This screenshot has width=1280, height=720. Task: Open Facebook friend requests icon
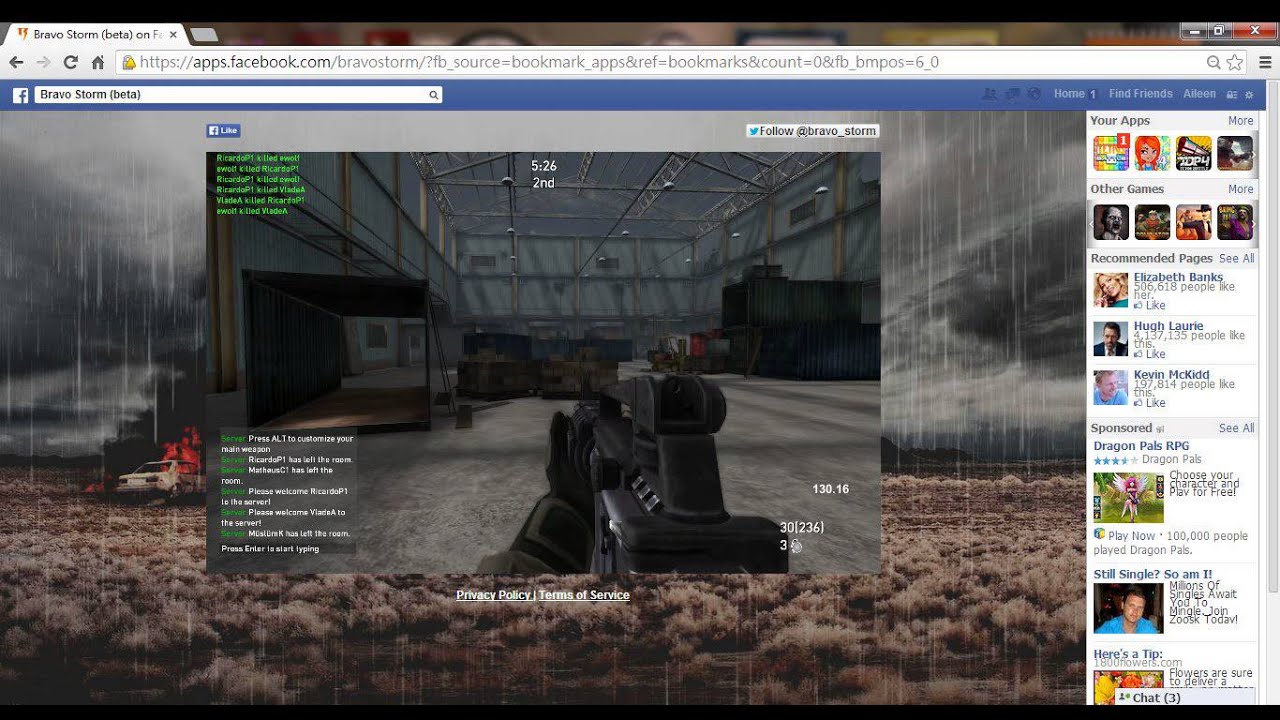point(990,94)
